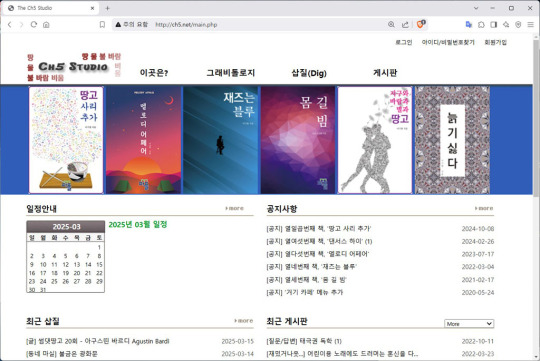Open notice 열일곱번째 책, '땅고 사리 추가'
The height and width of the screenshot is (361, 540).
(x=319, y=228)
